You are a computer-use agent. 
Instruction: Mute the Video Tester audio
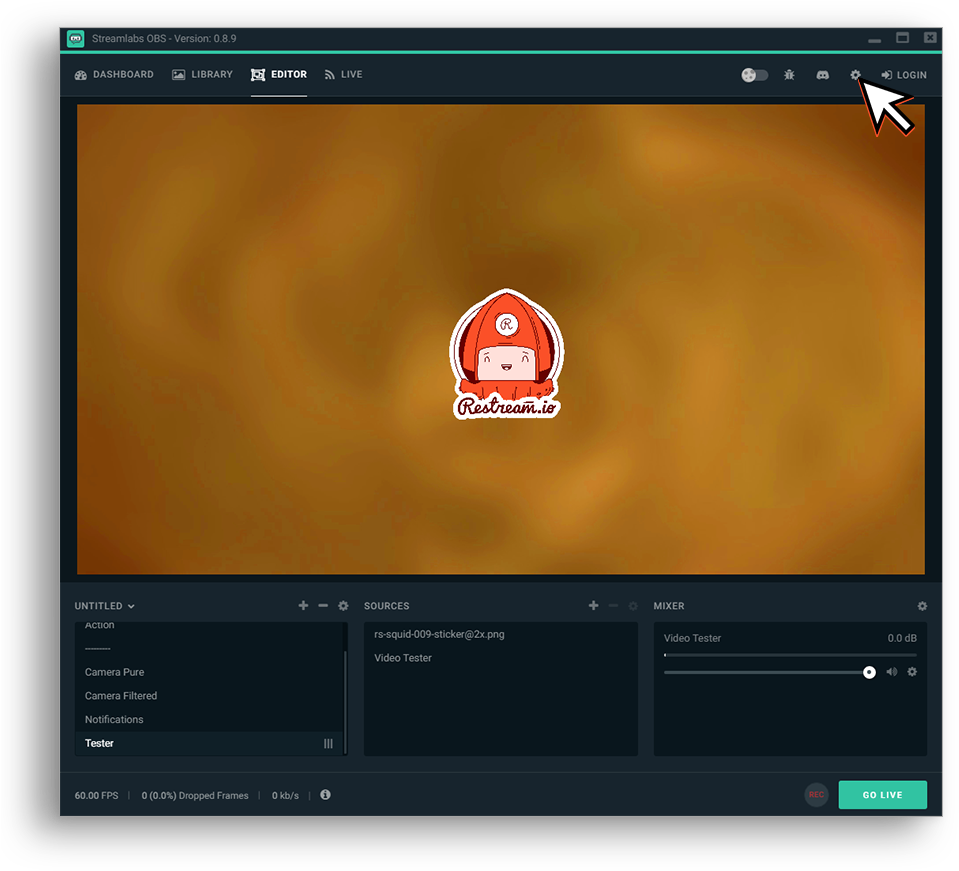click(x=892, y=672)
